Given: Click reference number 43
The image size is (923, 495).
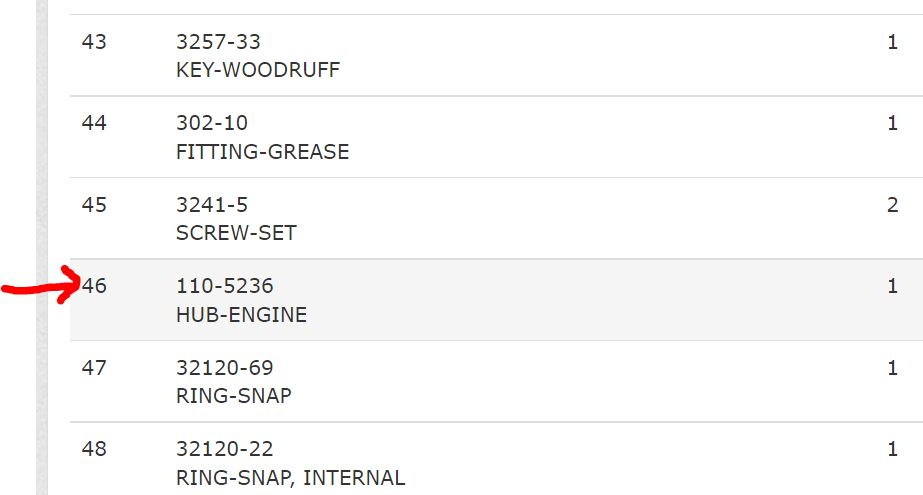Looking at the screenshot, I should [x=94, y=42].
